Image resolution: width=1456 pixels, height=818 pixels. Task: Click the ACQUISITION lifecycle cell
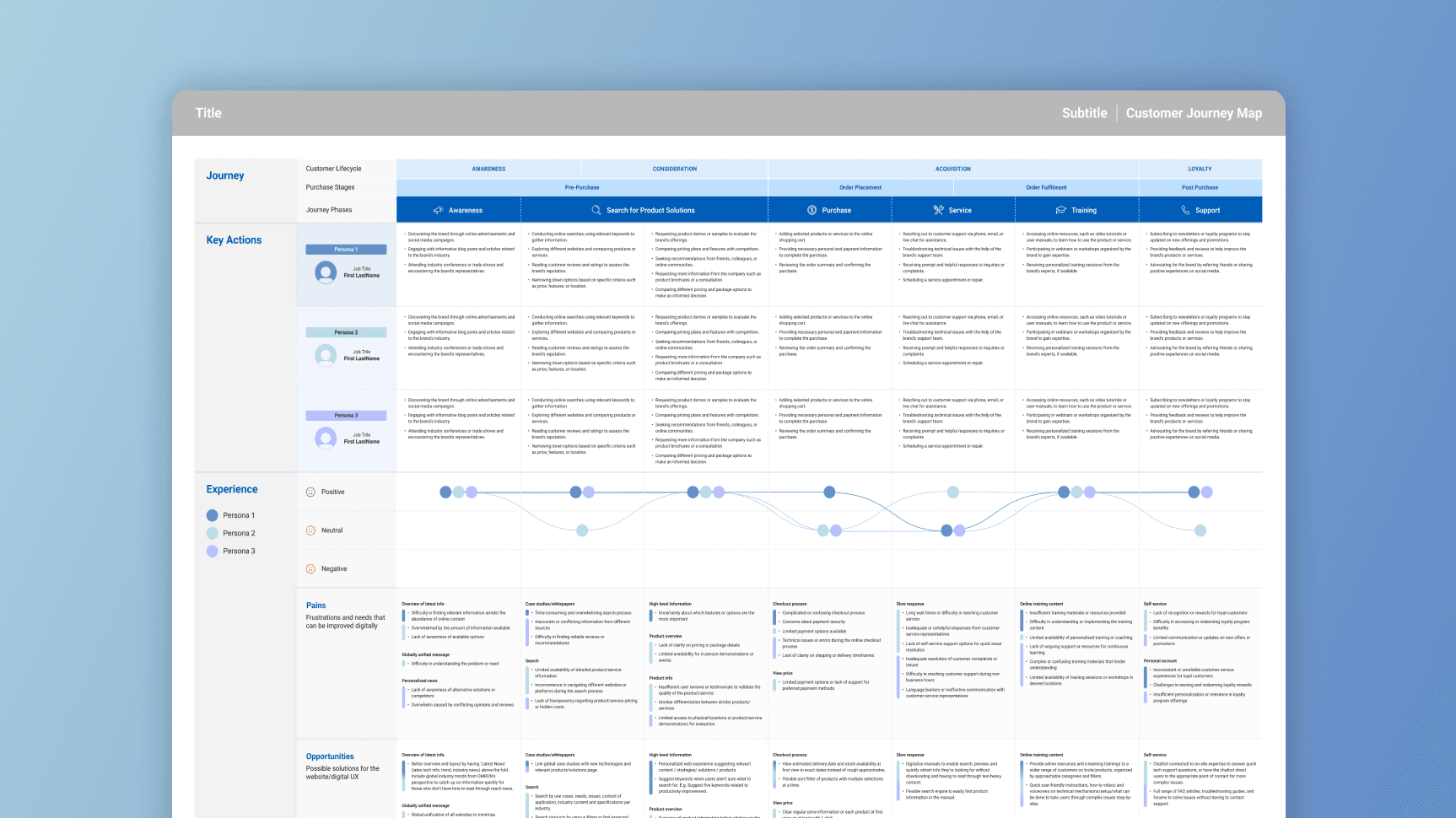pos(953,169)
